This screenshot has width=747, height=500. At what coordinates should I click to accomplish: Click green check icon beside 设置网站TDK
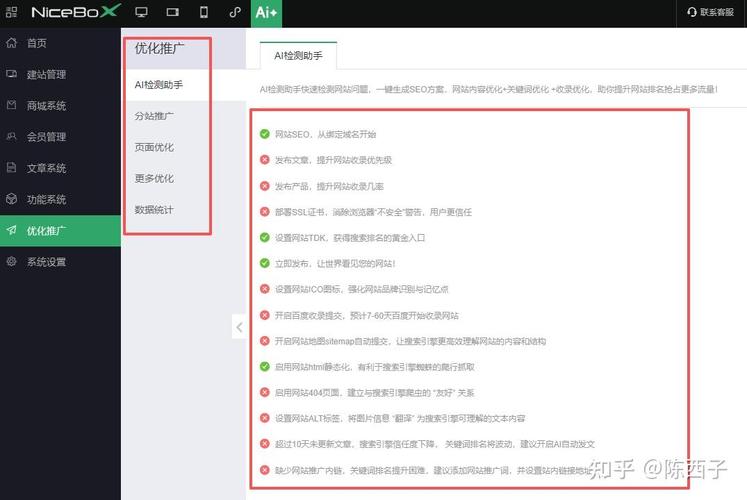(x=265, y=237)
